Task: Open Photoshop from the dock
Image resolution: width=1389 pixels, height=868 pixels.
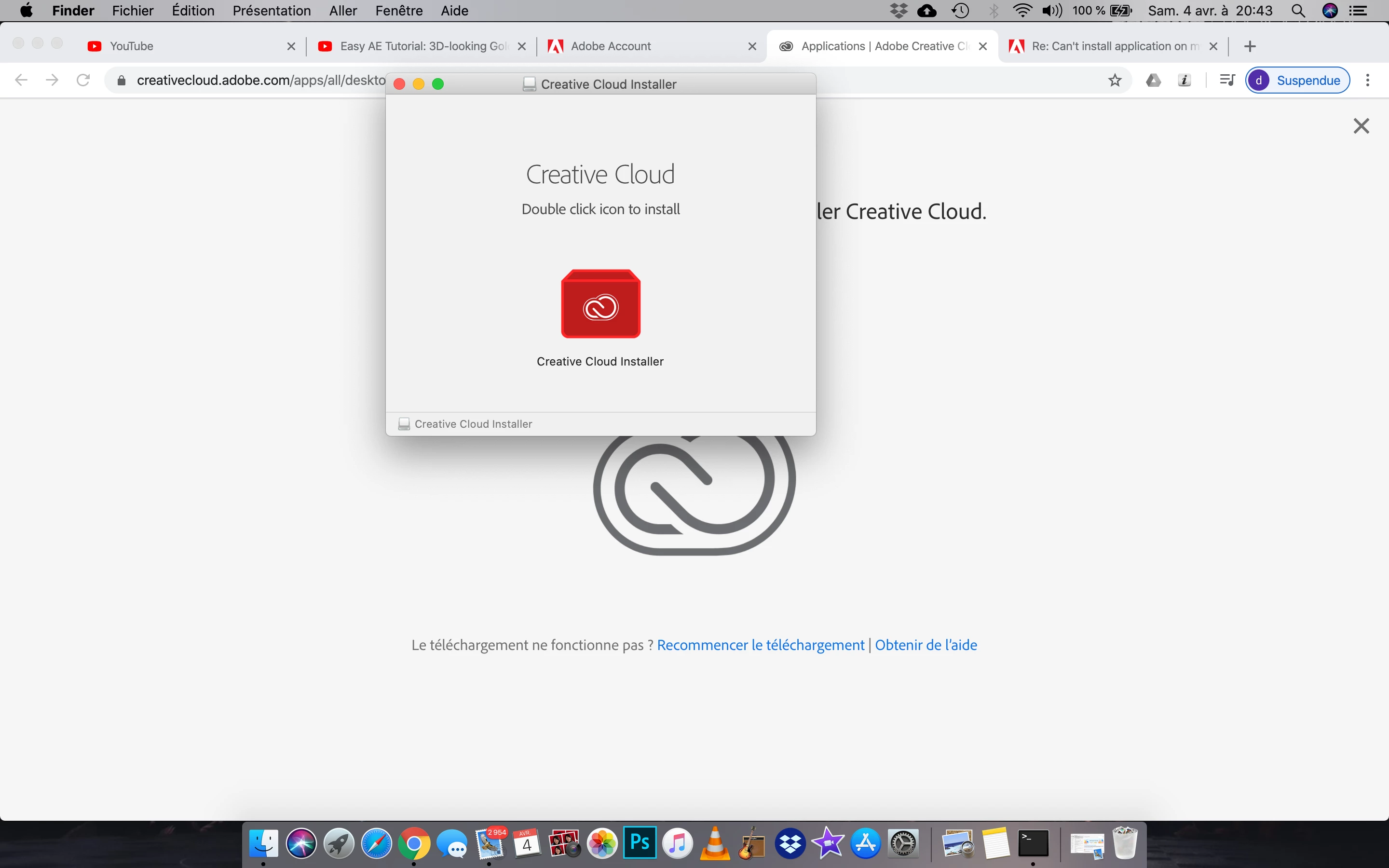Action: [640, 843]
